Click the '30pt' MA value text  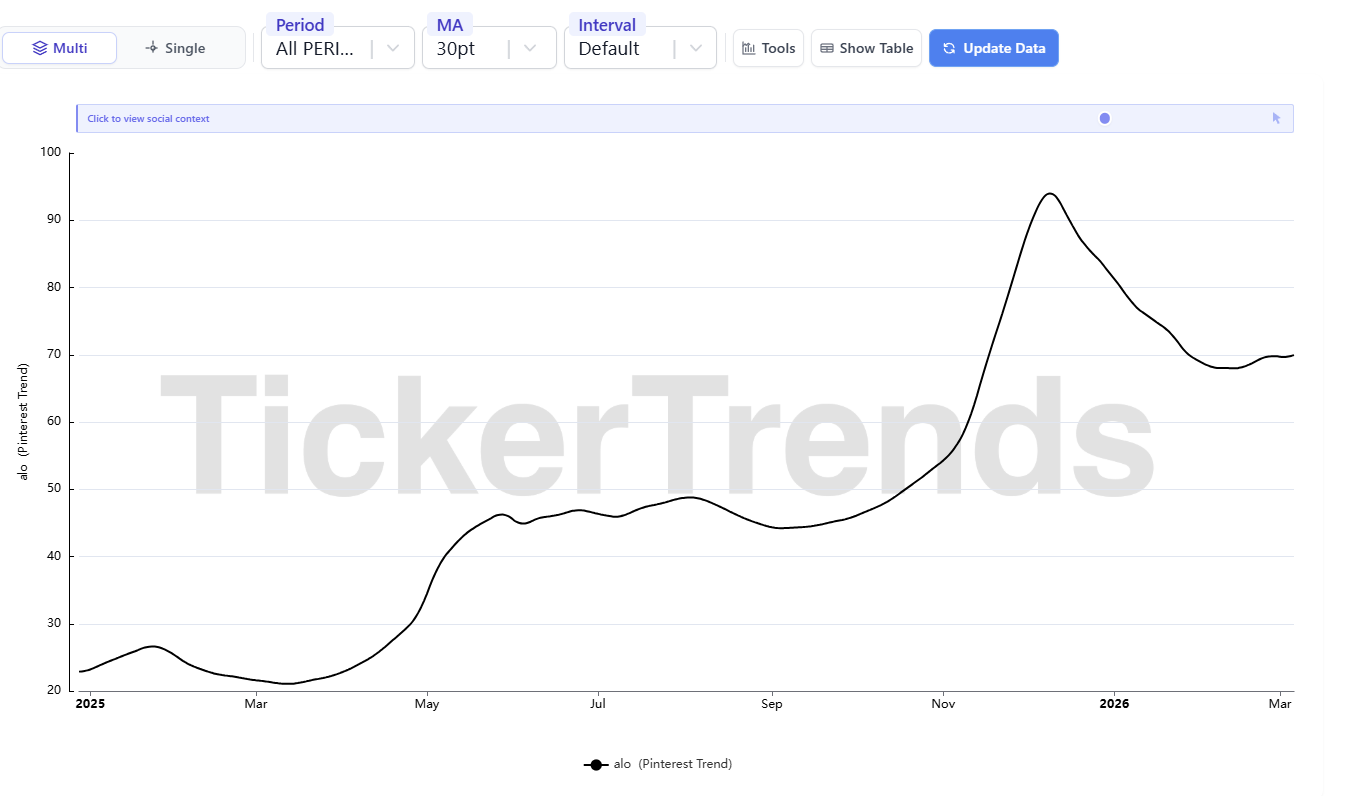[x=456, y=48]
